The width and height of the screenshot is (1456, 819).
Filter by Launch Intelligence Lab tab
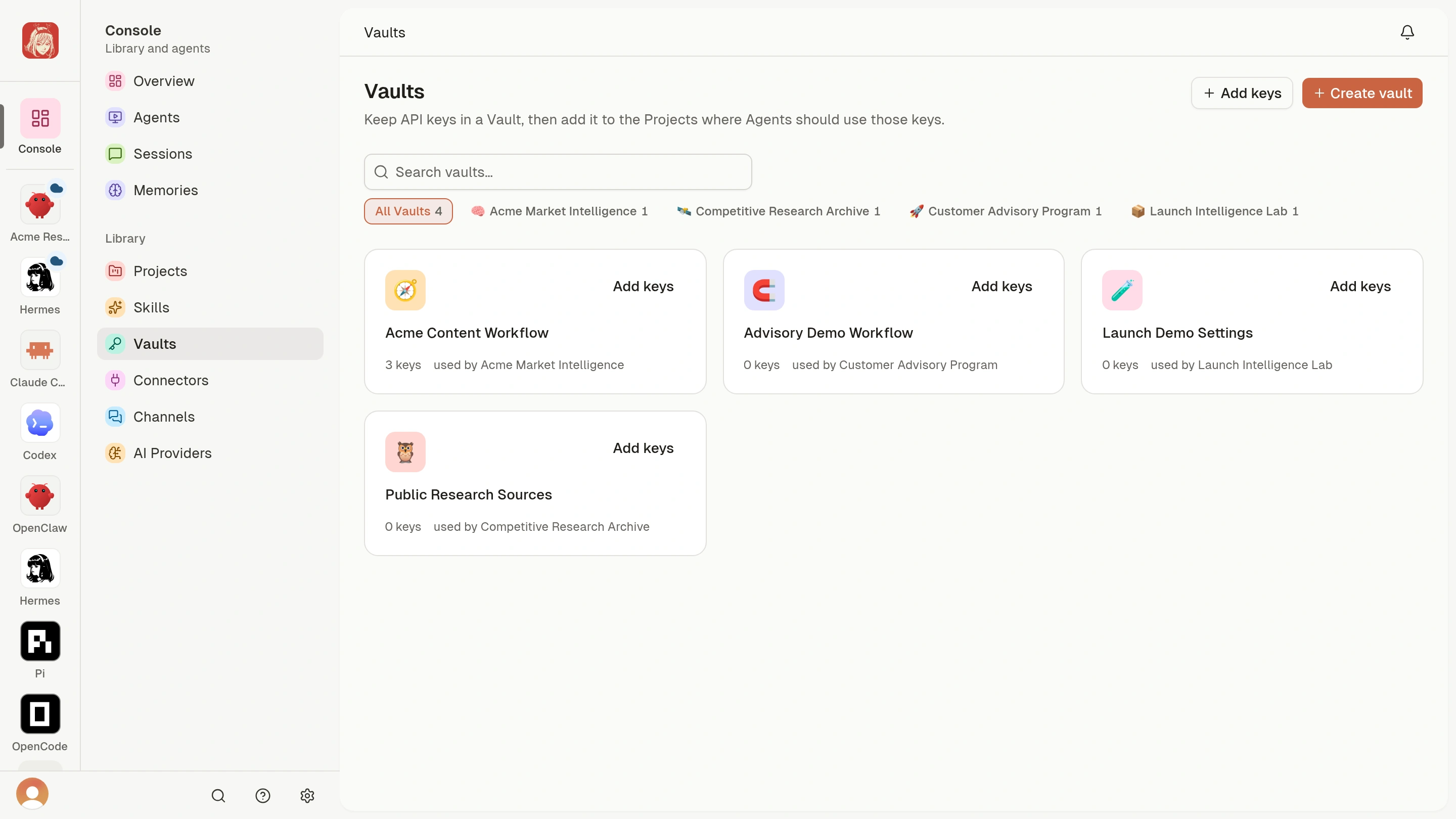tap(1215, 211)
